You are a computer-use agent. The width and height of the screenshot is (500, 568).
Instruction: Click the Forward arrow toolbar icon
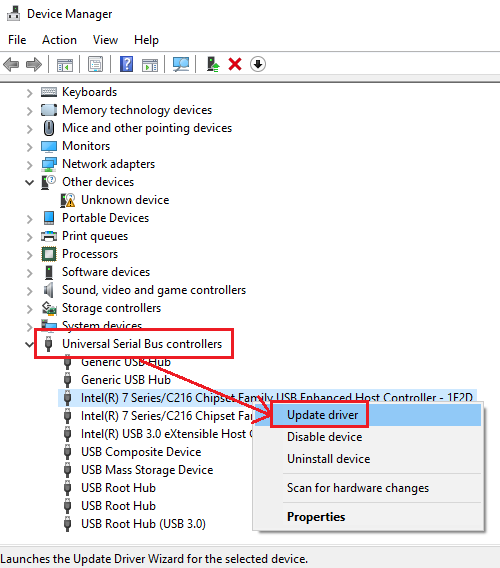click(34, 65)
